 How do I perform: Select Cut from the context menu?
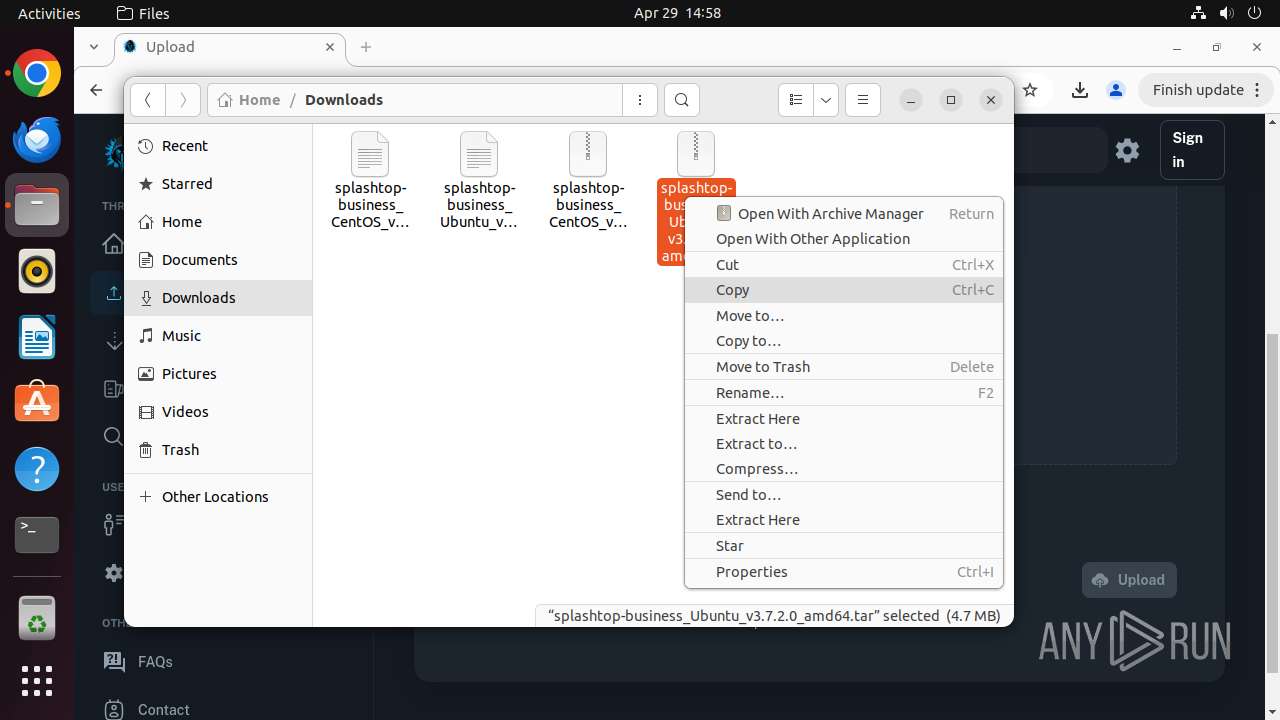click(x=844, y=265)
